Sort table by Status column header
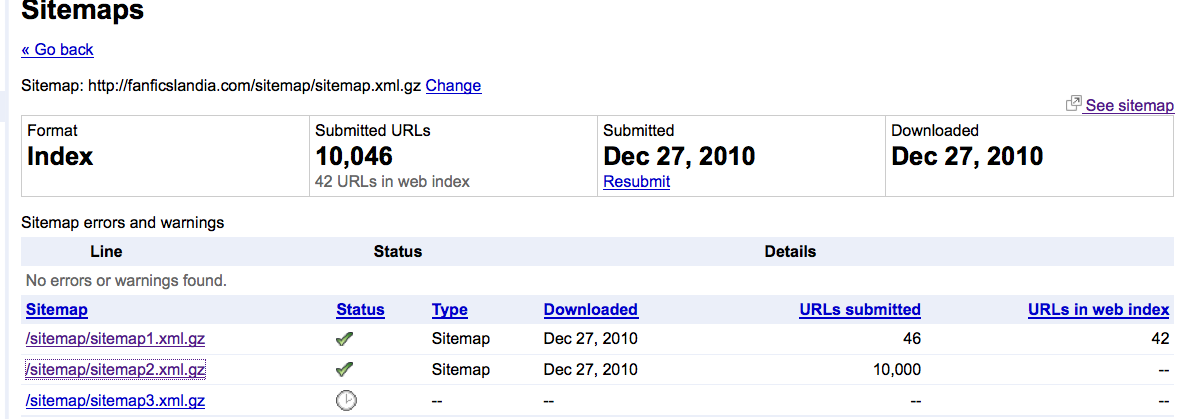This screenshot has height=419, width=1178. click(360, 310)
